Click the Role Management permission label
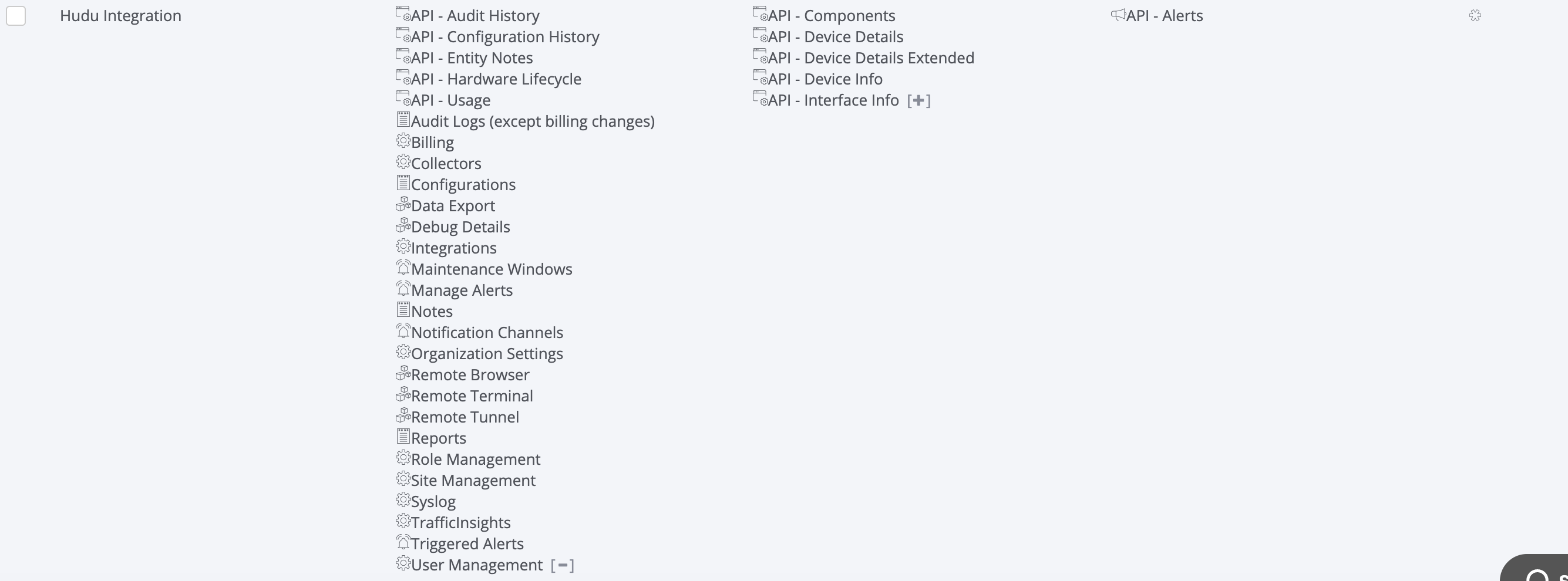 476,460
